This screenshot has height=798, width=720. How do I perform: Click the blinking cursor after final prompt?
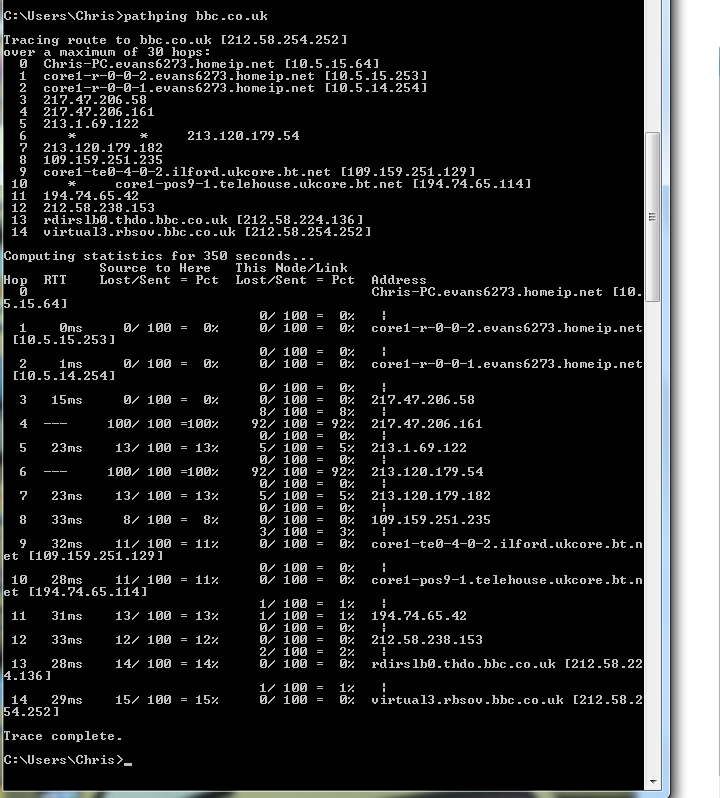(x=128, y=763)
